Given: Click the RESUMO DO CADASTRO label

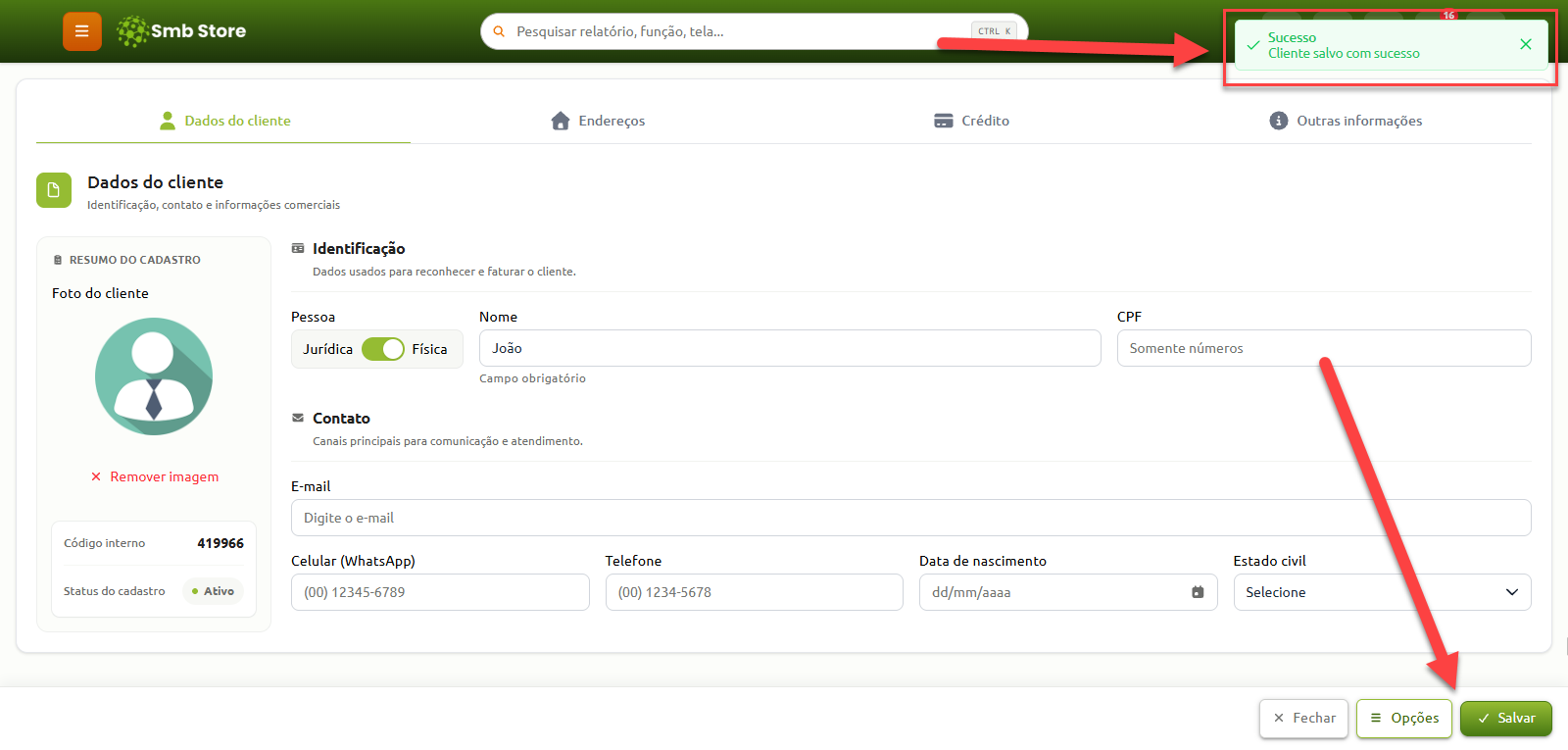Looking at the screenshot, I should point(135,260).
